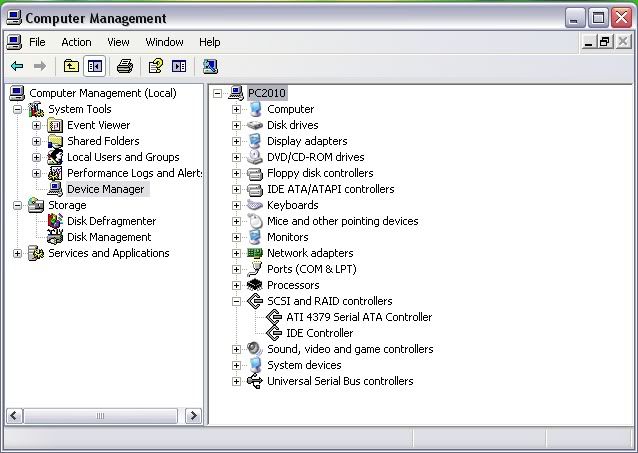The width and height of the screenshot is (638, 453).
Task: Click the Event Viewer icon
Action: [x=55, y=125]
